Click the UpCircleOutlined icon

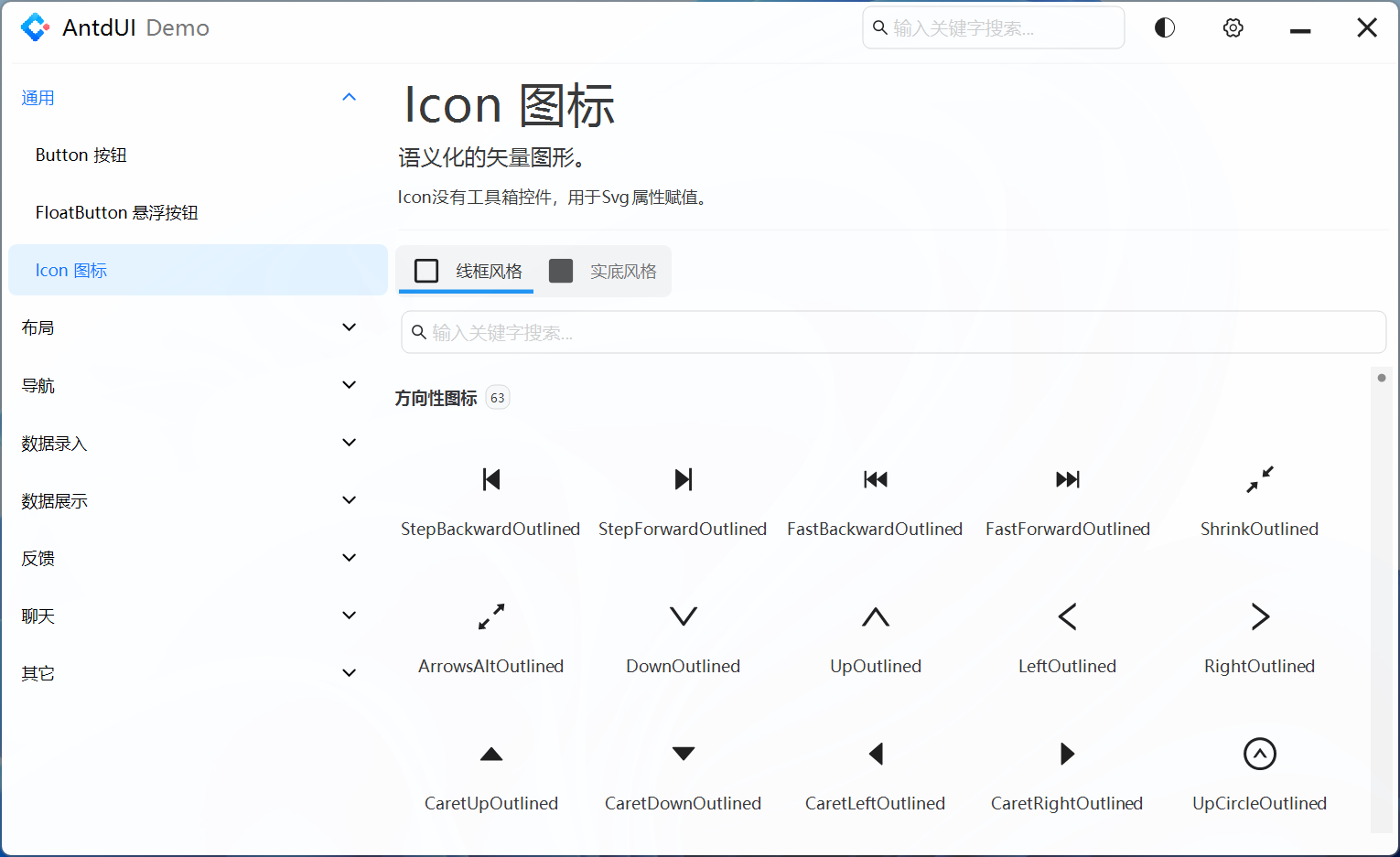point(1259,754)
